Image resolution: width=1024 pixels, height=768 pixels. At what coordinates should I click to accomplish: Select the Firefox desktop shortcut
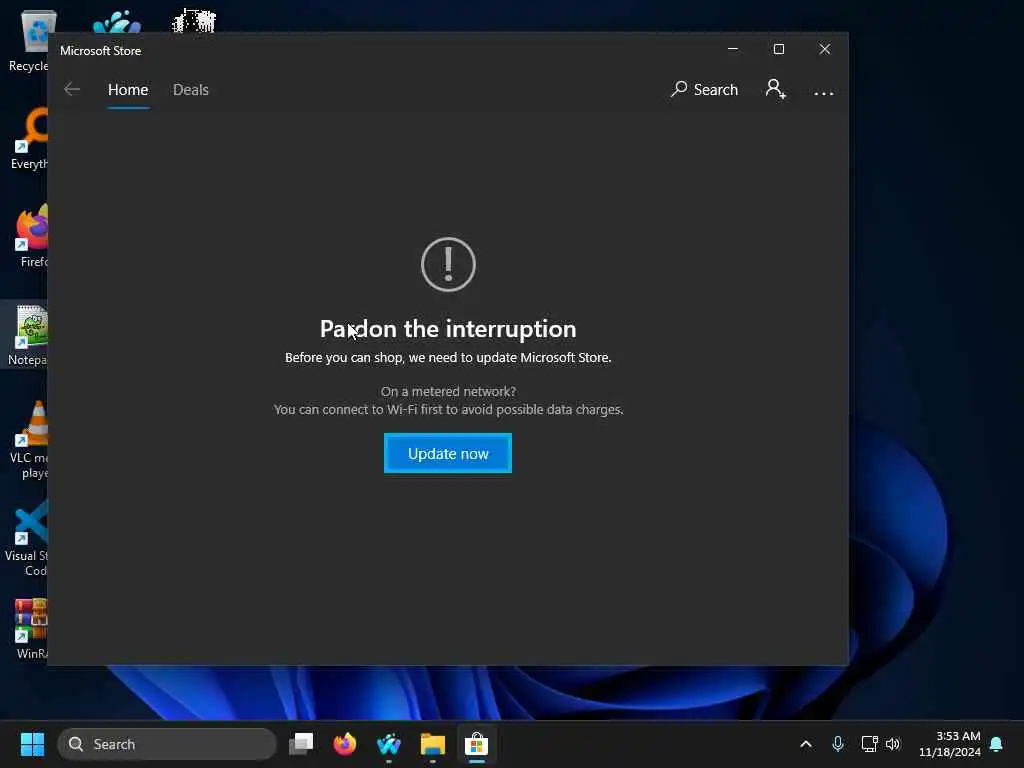coord(29,236)
